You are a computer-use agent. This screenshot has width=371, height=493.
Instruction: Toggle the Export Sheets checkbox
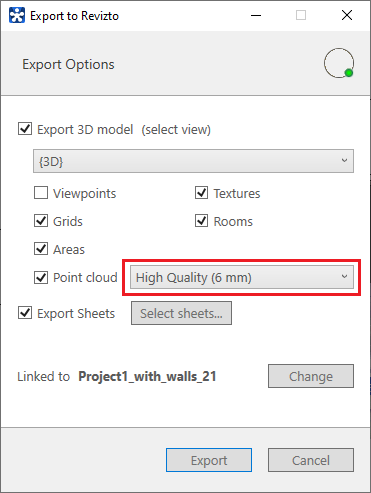pyautogui.click(x=25, y=313)
